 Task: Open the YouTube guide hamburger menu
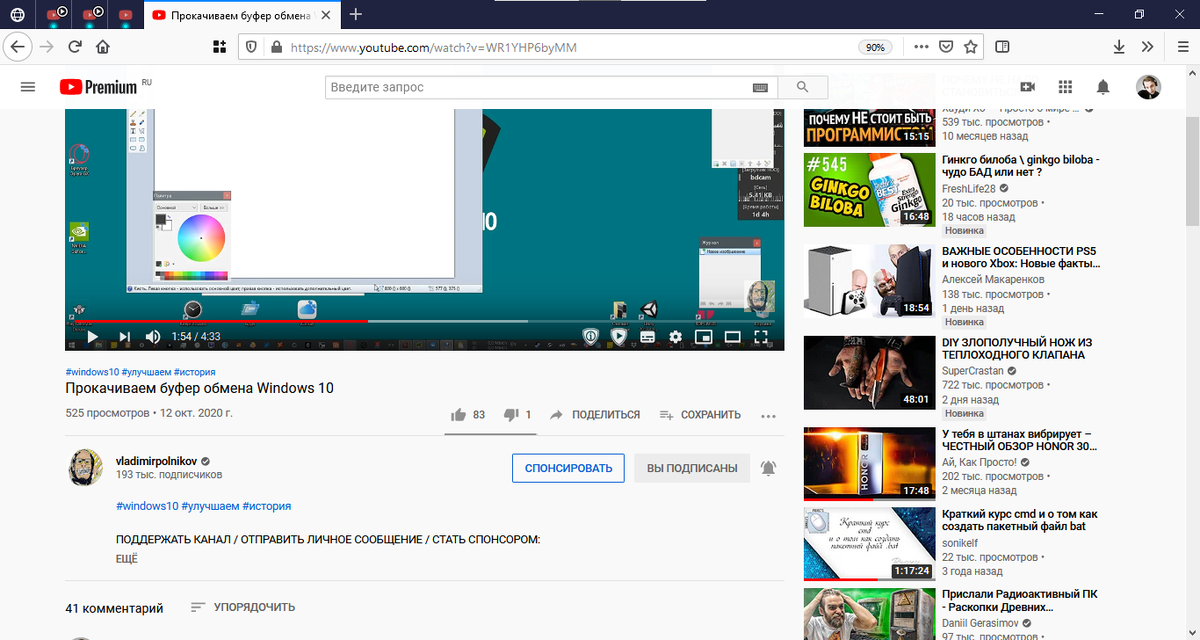click(28, 87)
